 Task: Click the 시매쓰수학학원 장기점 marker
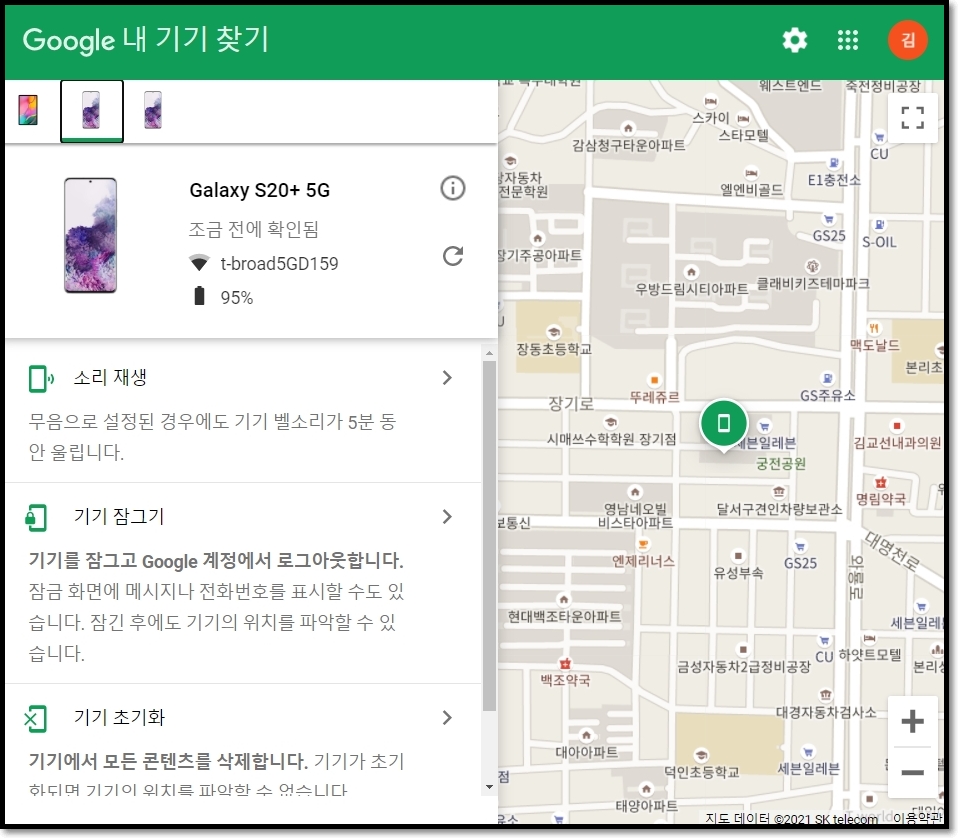tap(610, 422)
